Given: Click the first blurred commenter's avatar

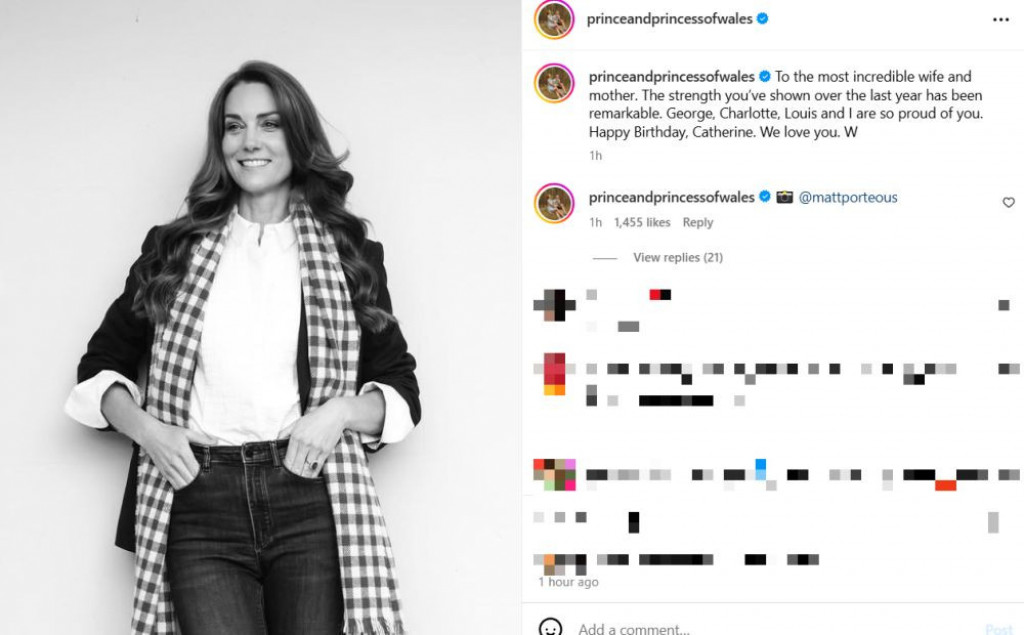Looking at the screenshot, I should [x=554, y=305].
